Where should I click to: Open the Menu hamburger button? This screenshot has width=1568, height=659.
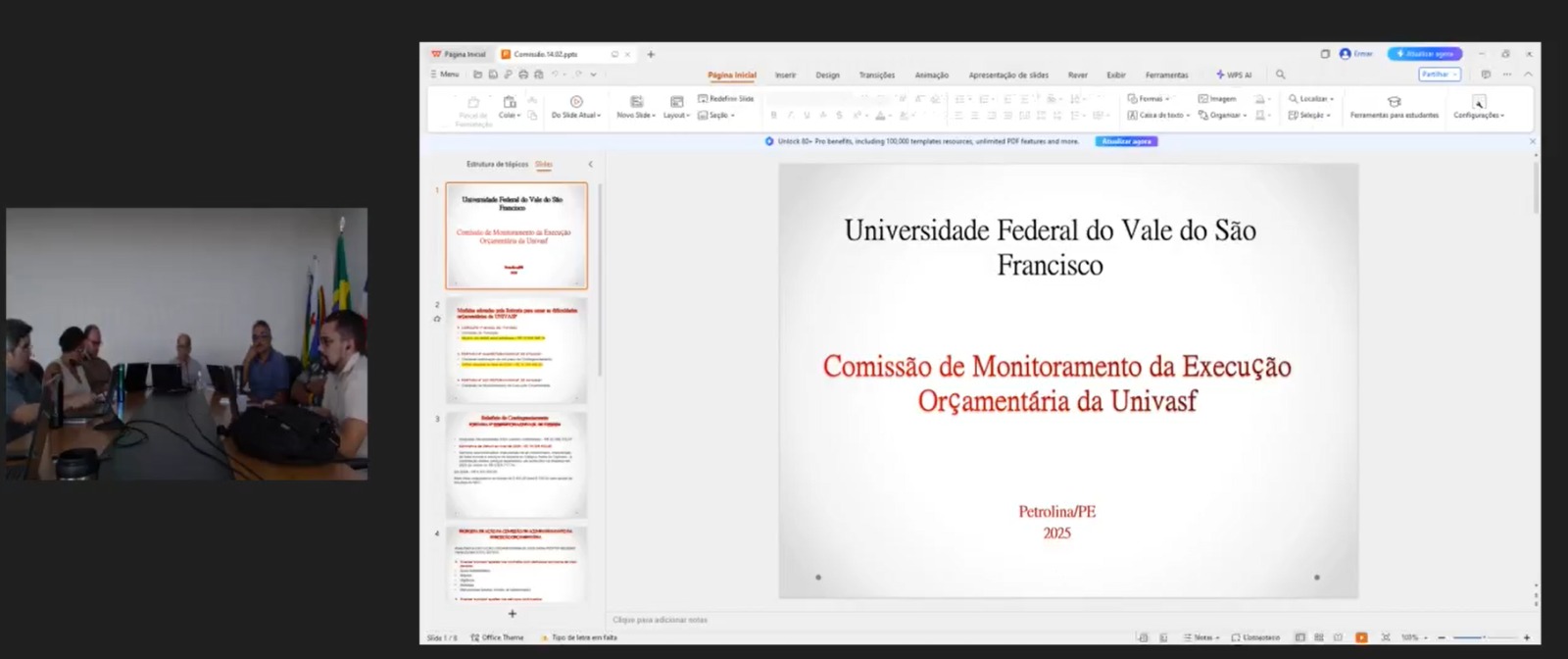click(445, 75)
